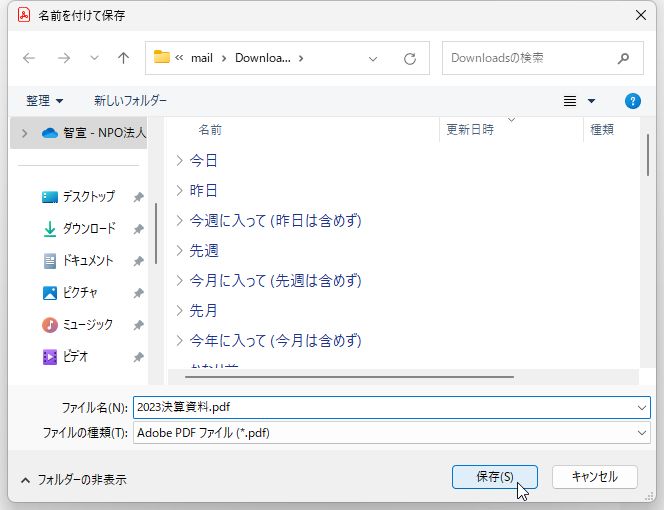The width and height of the screenshot is (664, 510).
Task: Expand 今週に入って (昨日は含めず) group
Action: pos(180,221)
